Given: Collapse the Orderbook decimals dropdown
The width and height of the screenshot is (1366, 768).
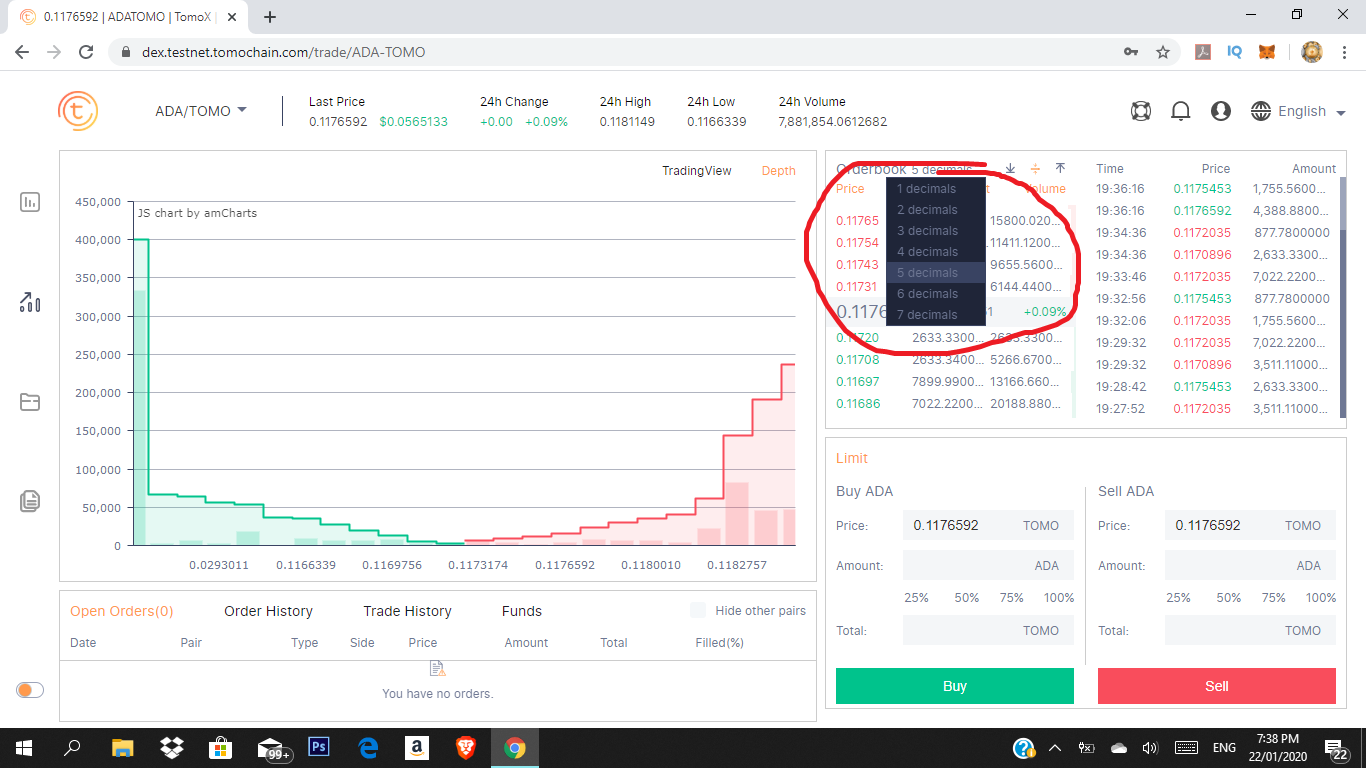Looking at the screenshot, I should point(940,169).
